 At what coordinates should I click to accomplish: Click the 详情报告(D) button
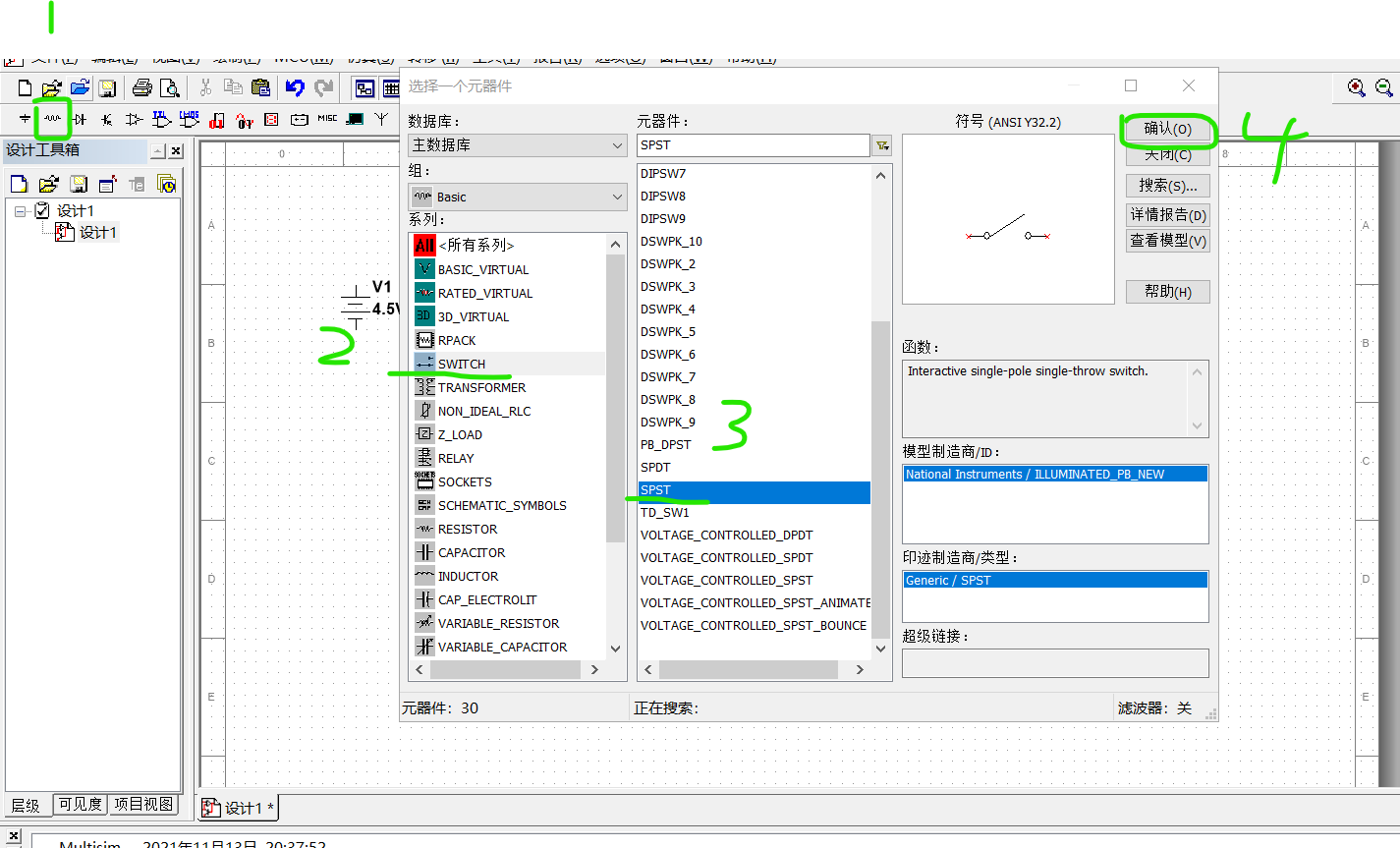[x=1167, y=214]
